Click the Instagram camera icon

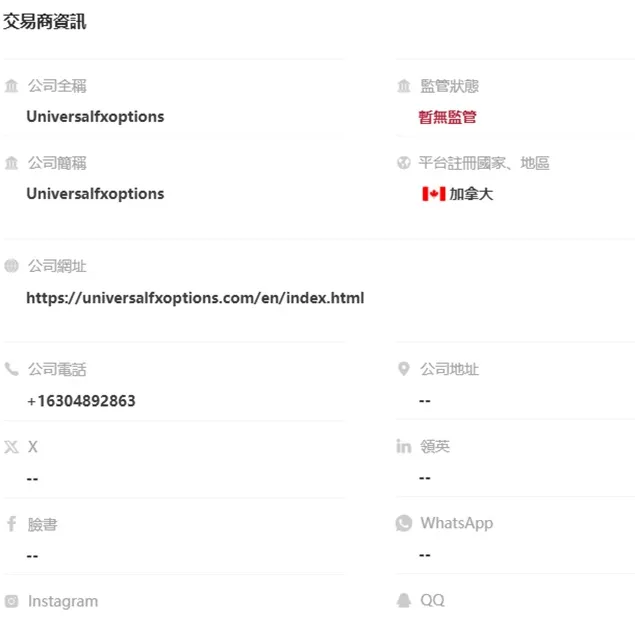click(x=11, y=601)
